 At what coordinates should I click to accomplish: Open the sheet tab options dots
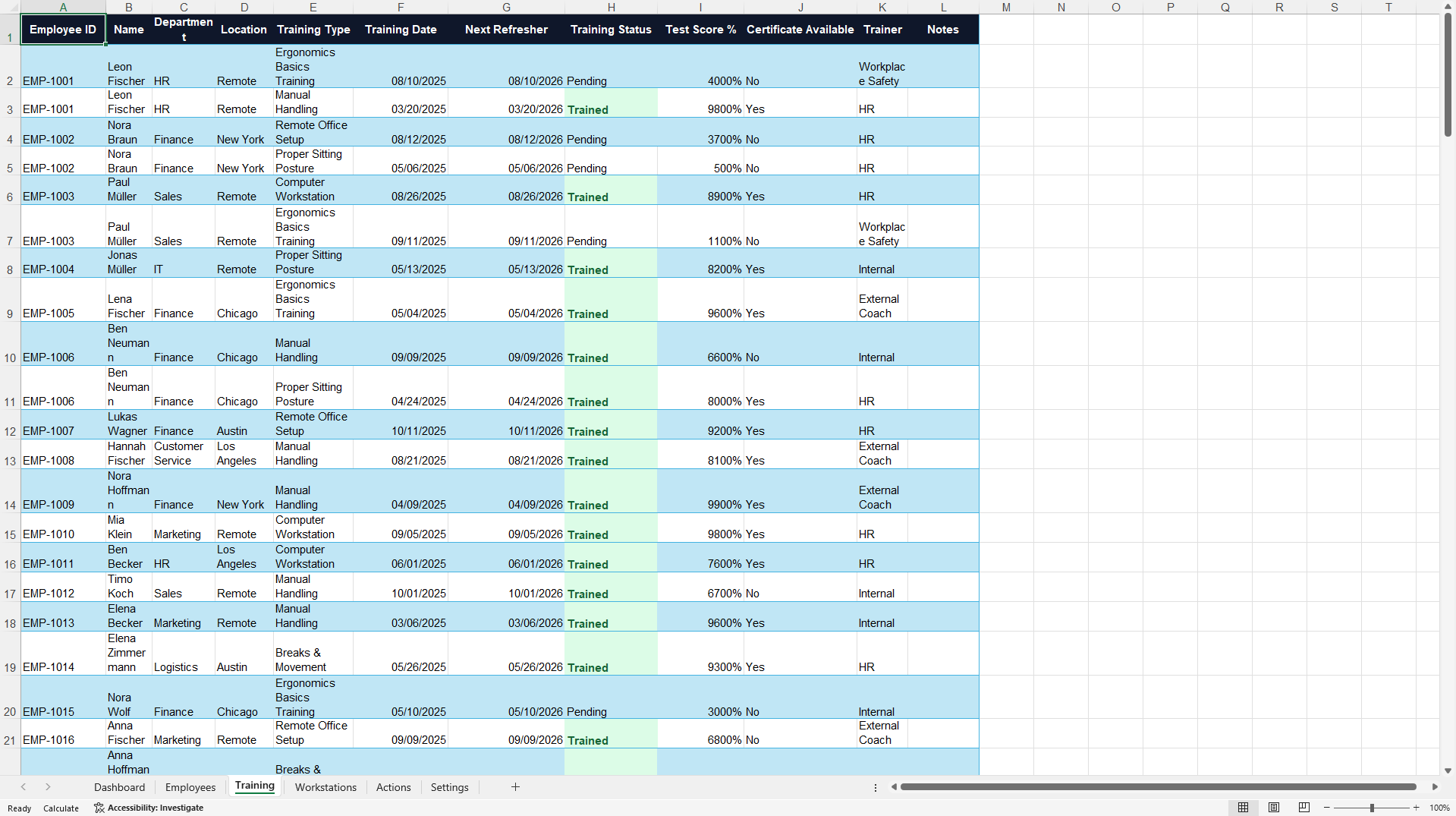click(x=875, y=788)
